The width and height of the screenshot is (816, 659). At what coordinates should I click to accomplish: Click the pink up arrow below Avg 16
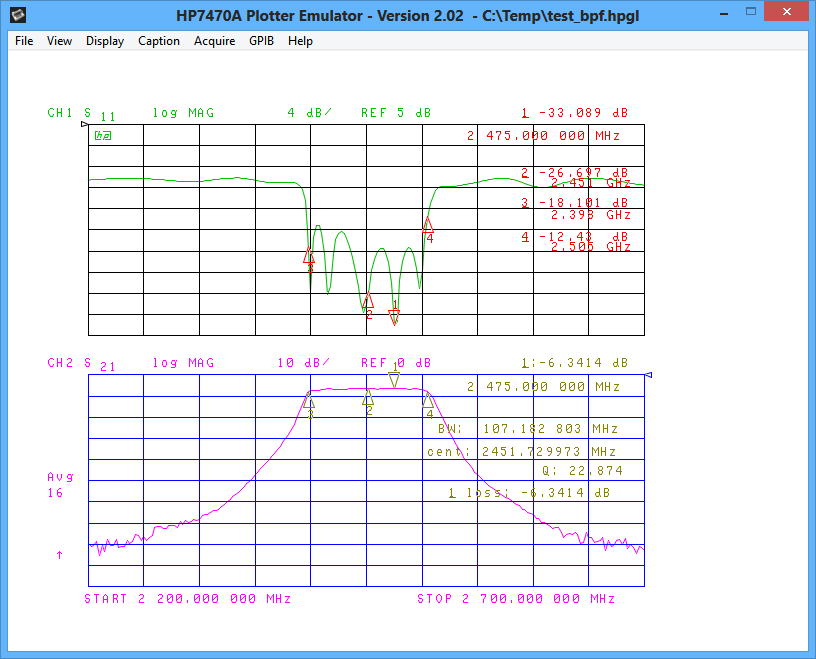click(59, 554)
